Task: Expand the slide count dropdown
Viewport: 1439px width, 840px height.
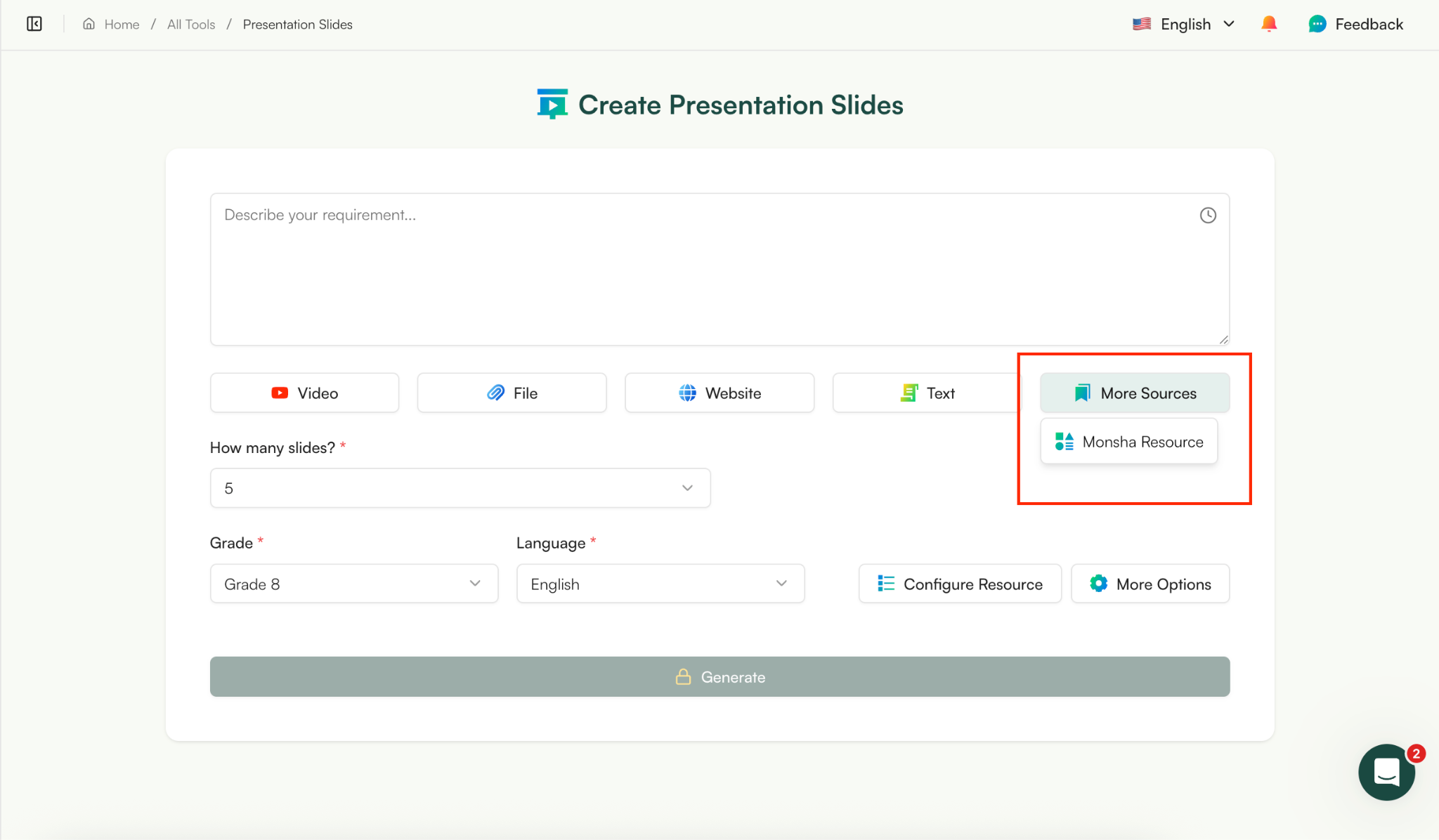Action: [460, 487]
